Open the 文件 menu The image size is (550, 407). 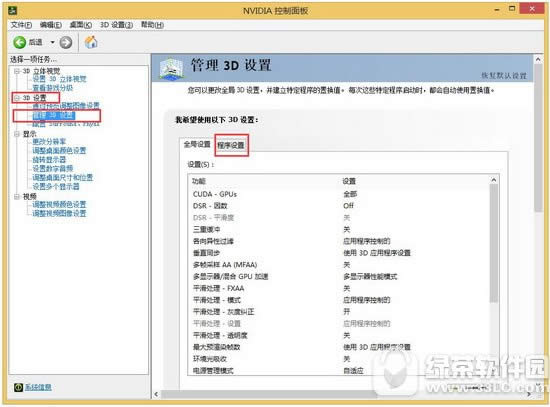21,25
